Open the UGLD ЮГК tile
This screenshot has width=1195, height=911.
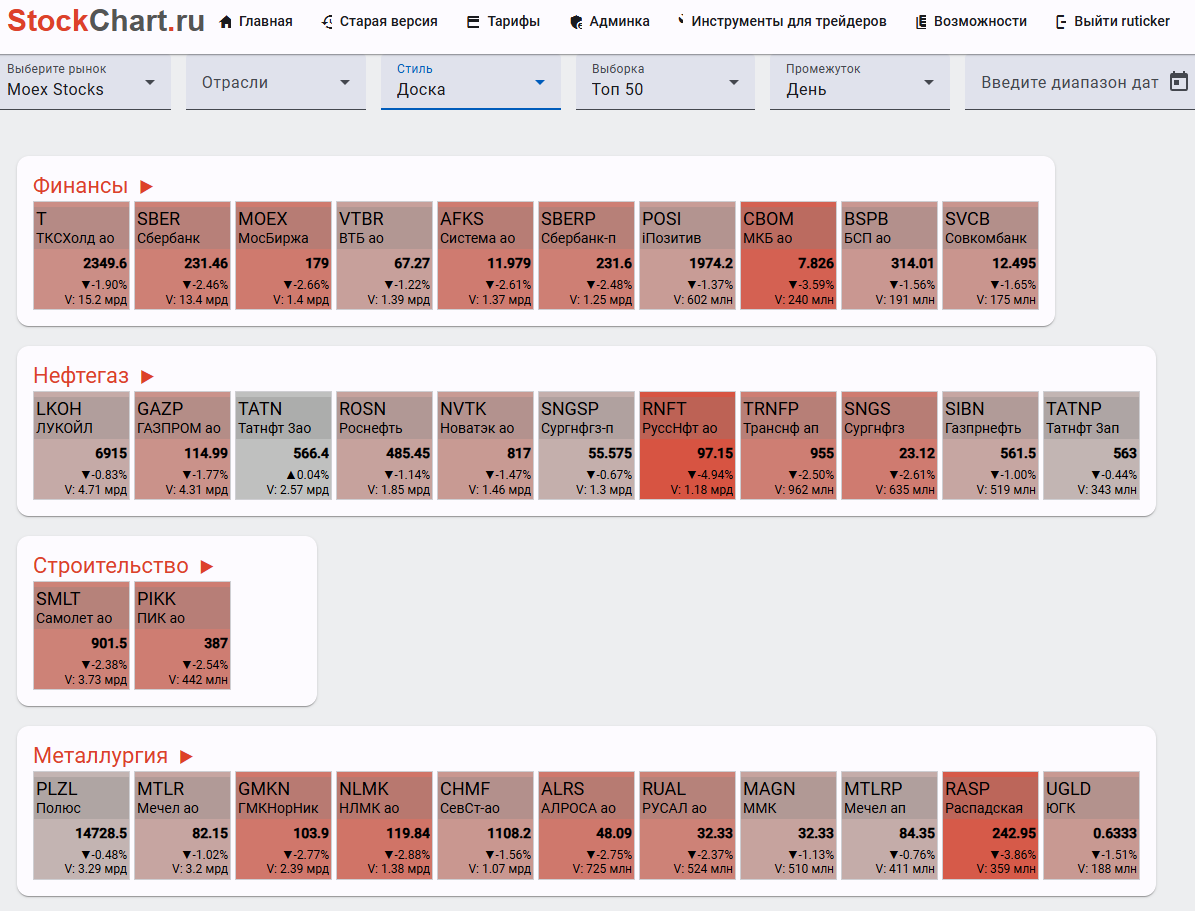pos(1091,825)
